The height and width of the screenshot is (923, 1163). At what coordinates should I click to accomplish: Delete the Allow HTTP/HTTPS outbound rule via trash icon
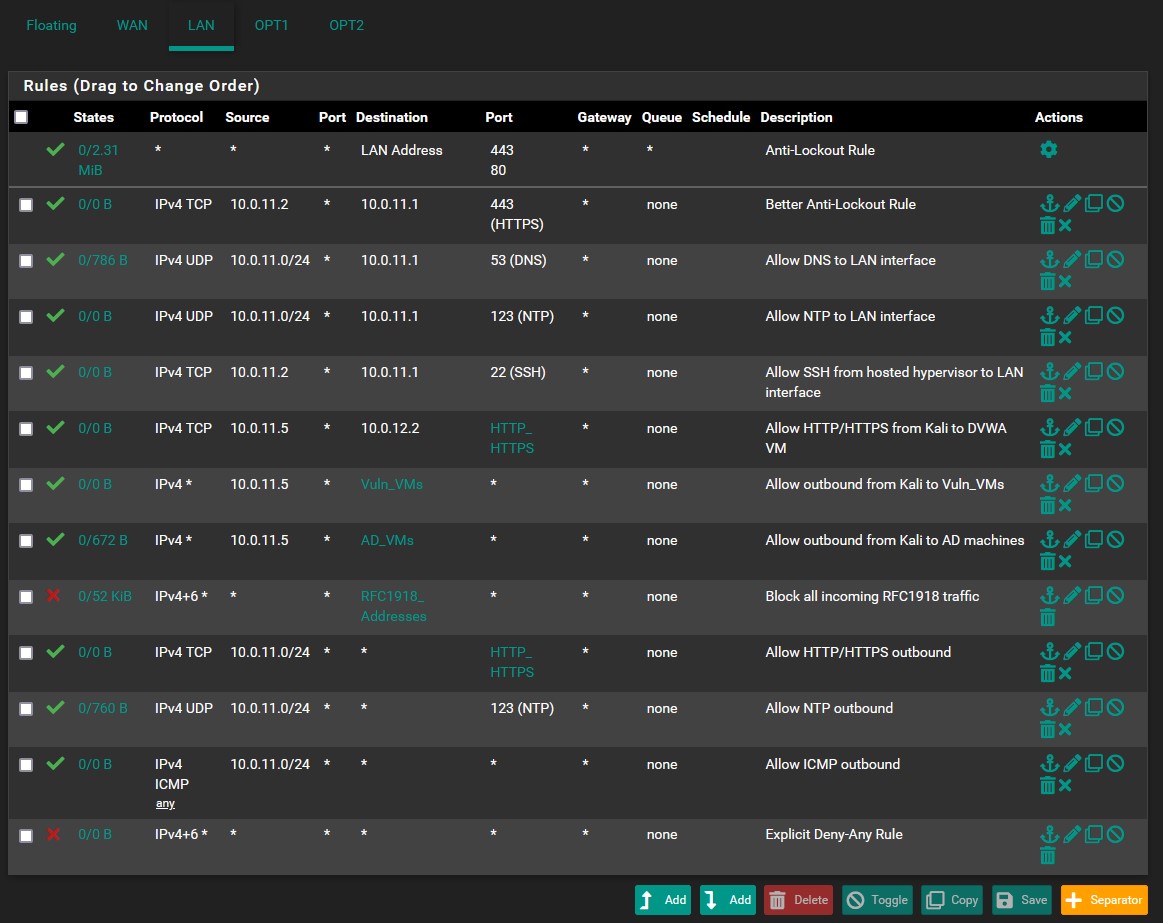(x=1047, y=674)
